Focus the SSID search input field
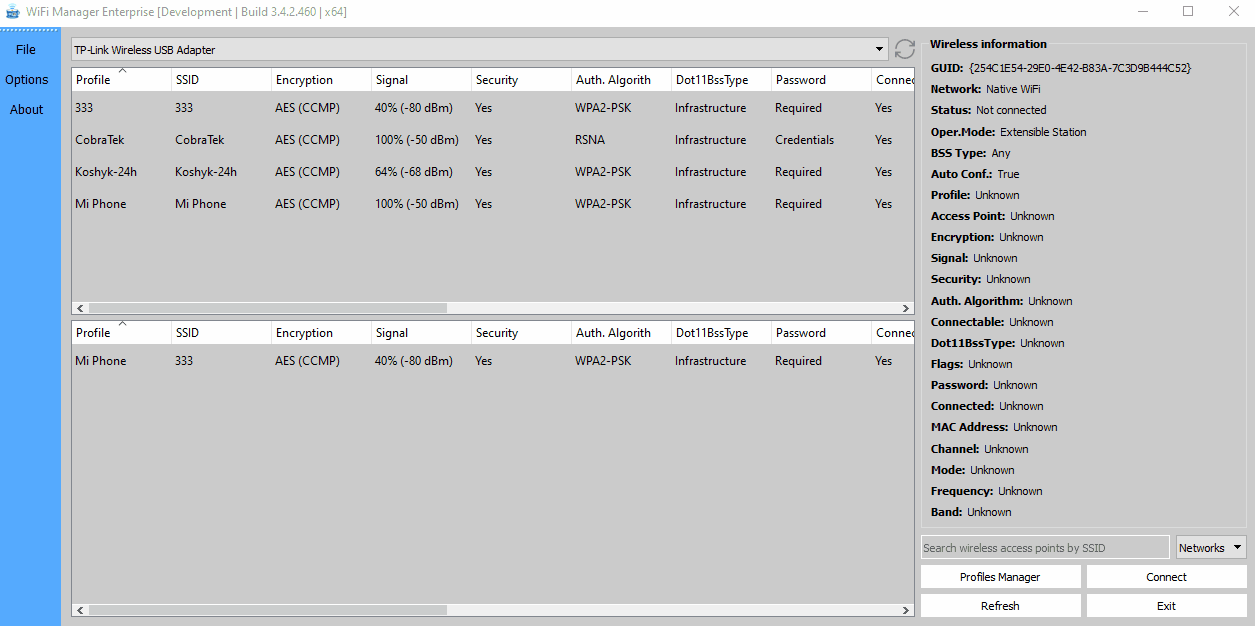1255x626 pixels. pyautogui.click(x=1045, y=547)
